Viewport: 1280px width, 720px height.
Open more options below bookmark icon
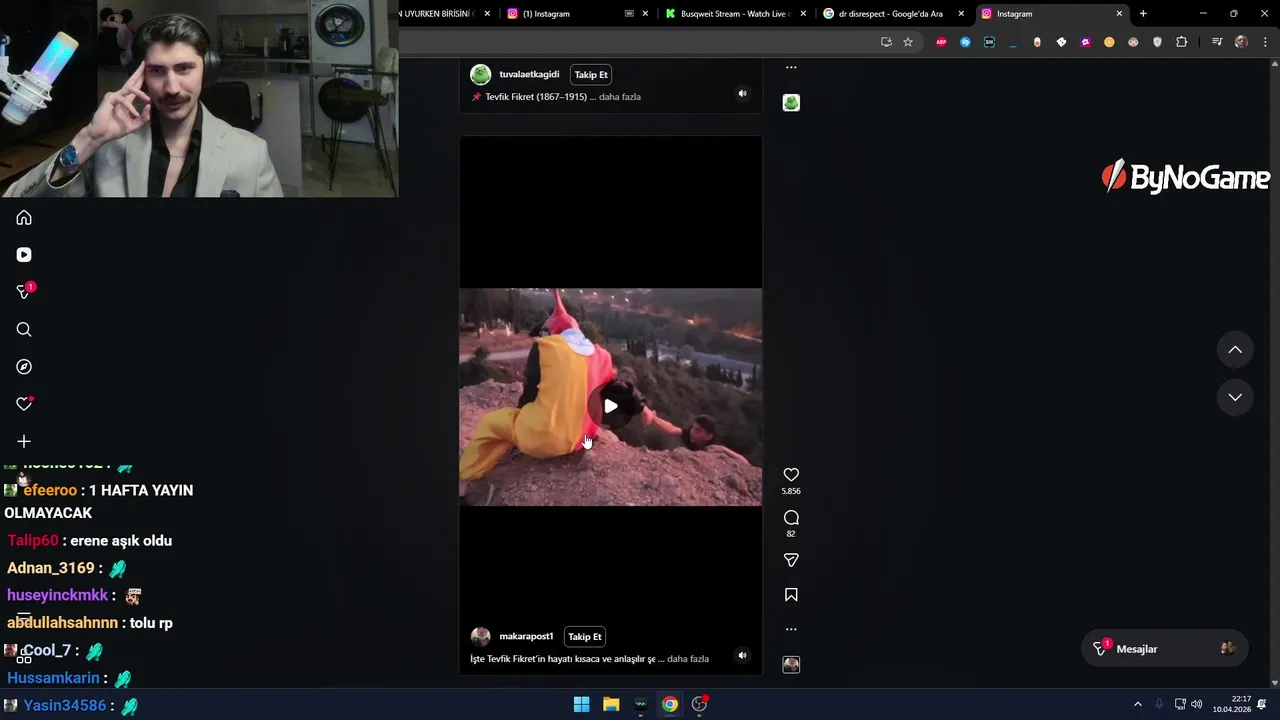791,629
